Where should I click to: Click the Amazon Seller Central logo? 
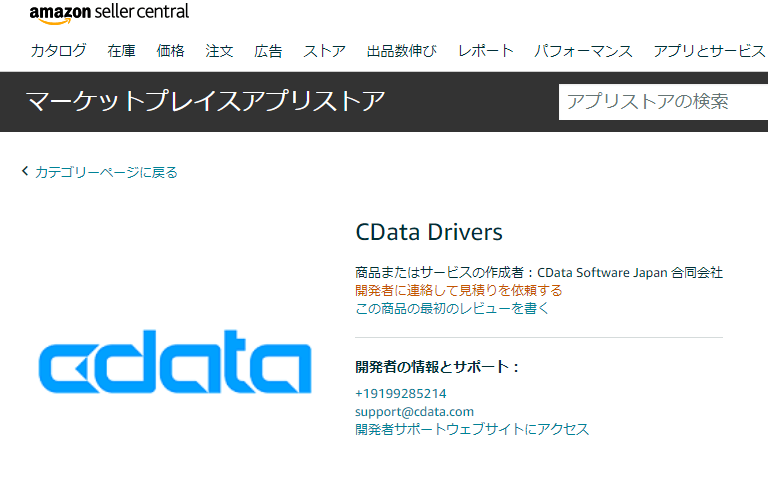[109, 13]
